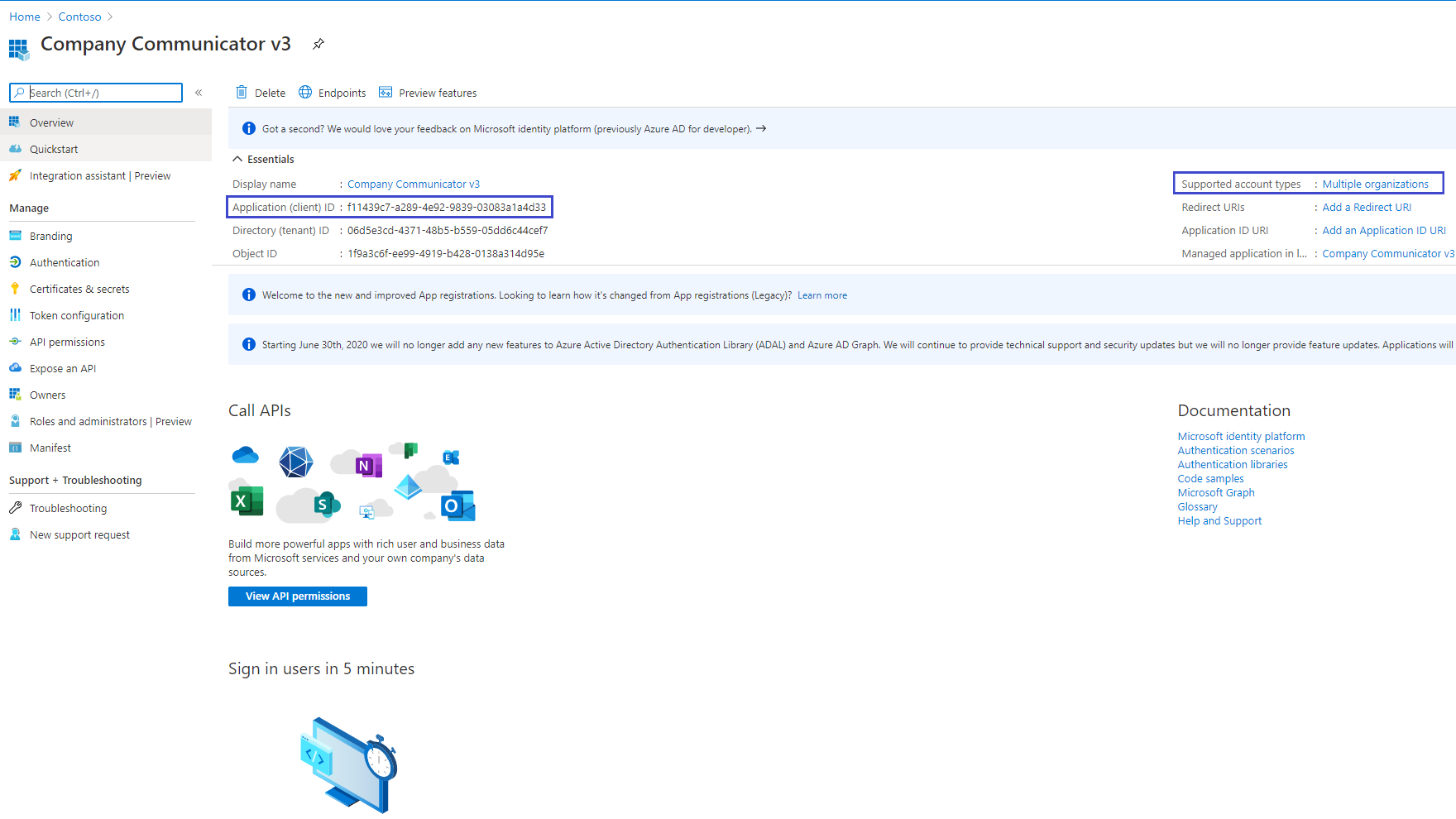
Task: Click the Outlook icon in Call APIs
Action: [x=457, y=505]
